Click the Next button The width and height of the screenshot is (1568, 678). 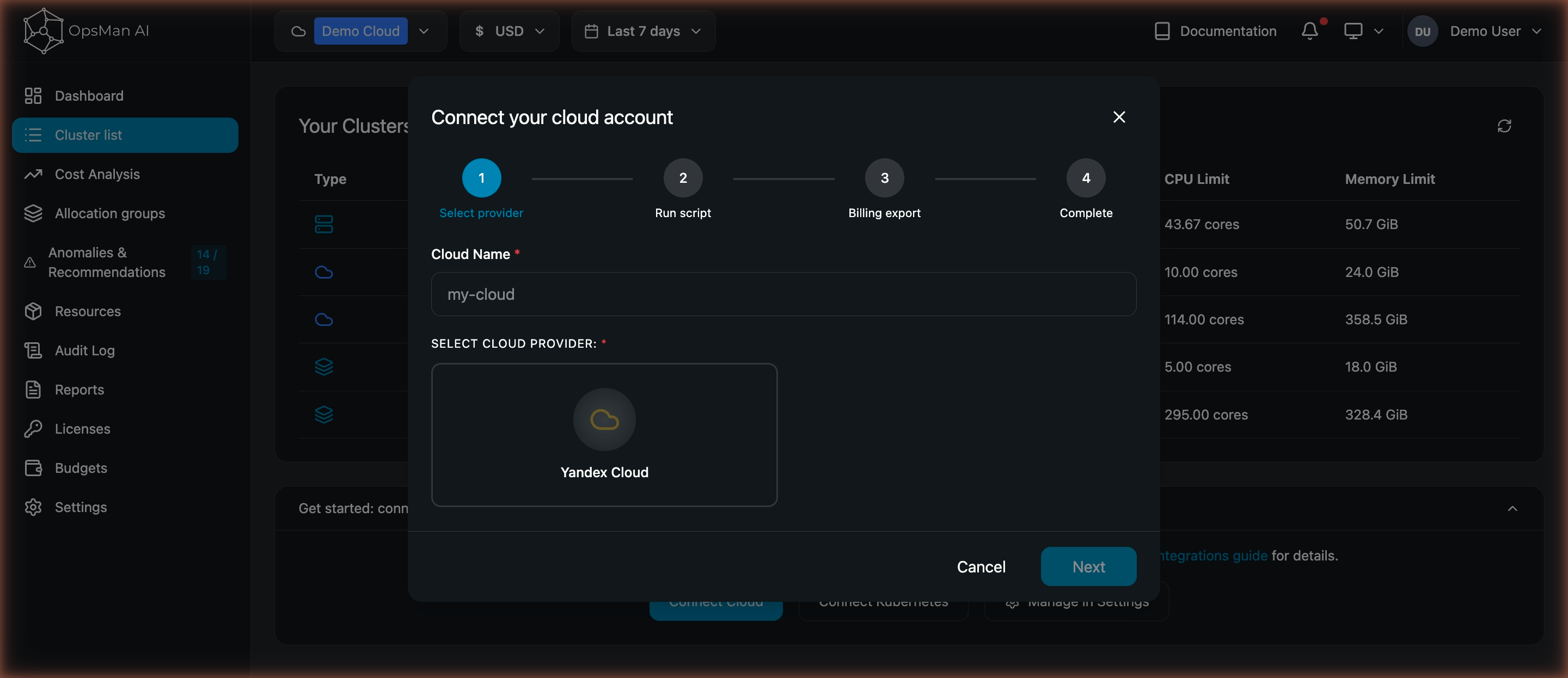tap(1088, 566)
